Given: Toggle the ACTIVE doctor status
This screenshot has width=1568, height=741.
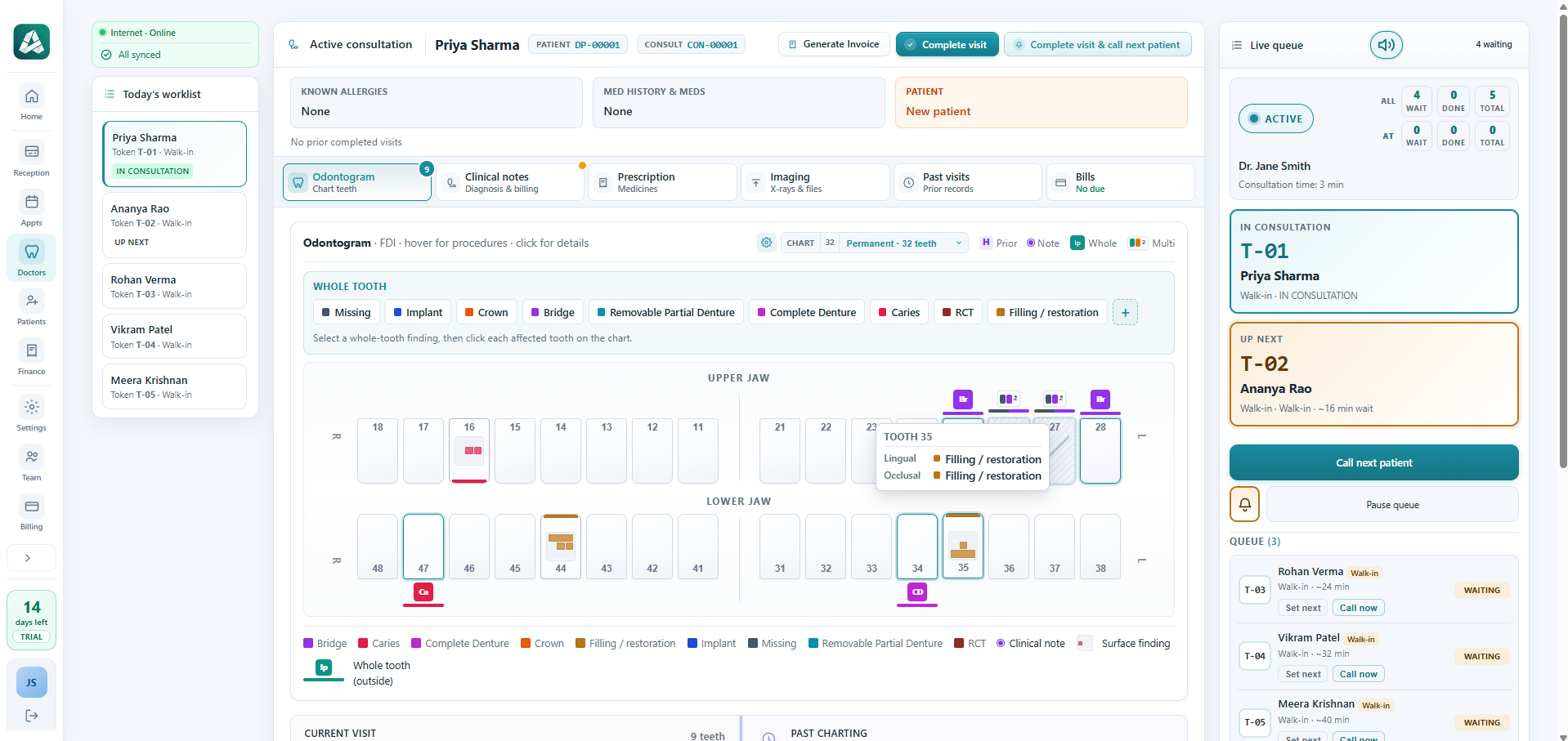Looking at the screenshot, I should (1275, 118).
